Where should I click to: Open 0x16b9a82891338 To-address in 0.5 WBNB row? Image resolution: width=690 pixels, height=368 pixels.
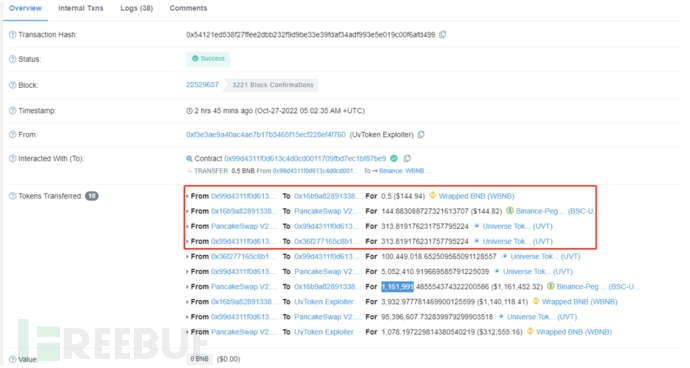click(x=328, y=196)
